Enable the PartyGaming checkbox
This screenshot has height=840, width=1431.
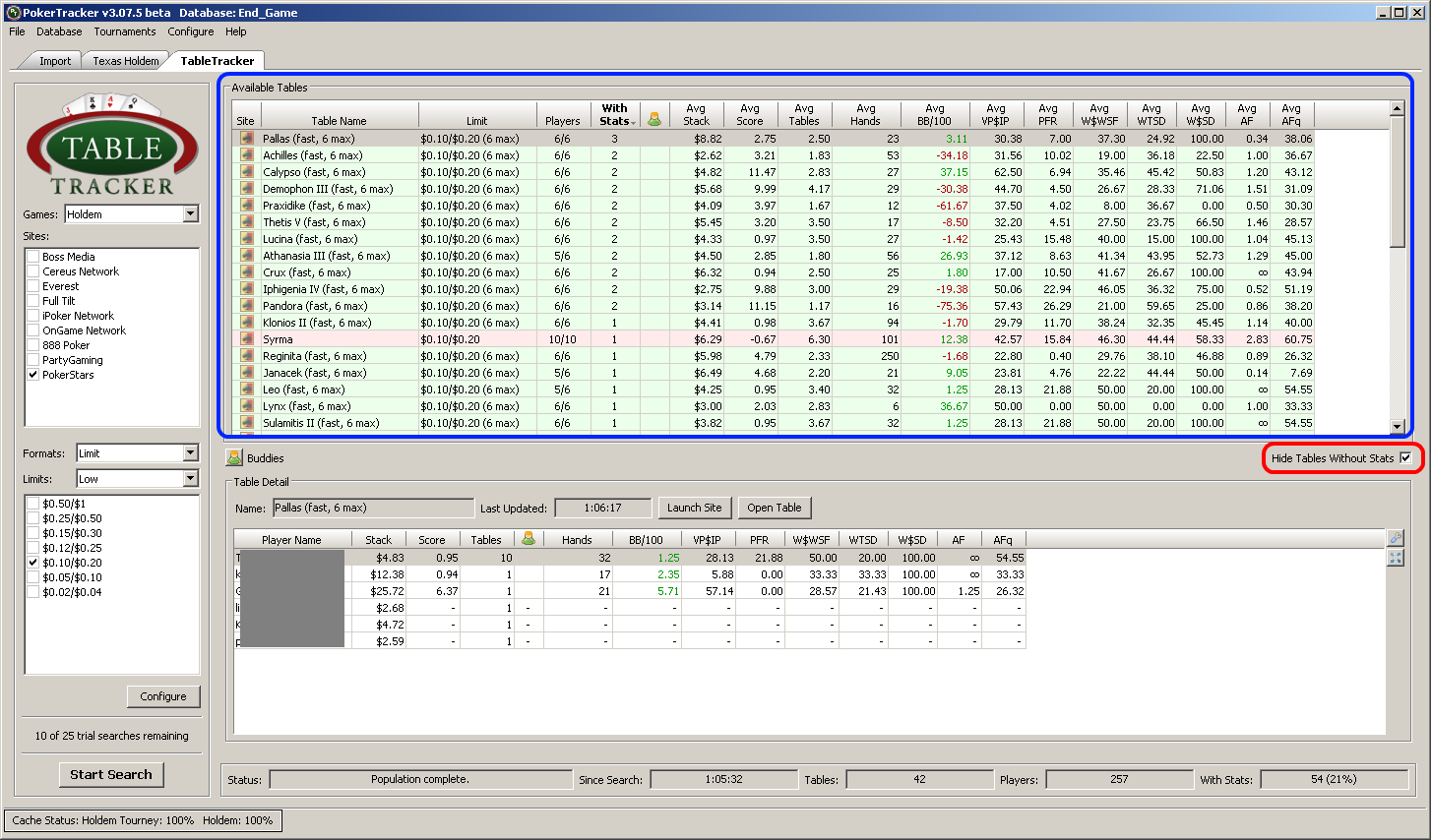point(33,360)
